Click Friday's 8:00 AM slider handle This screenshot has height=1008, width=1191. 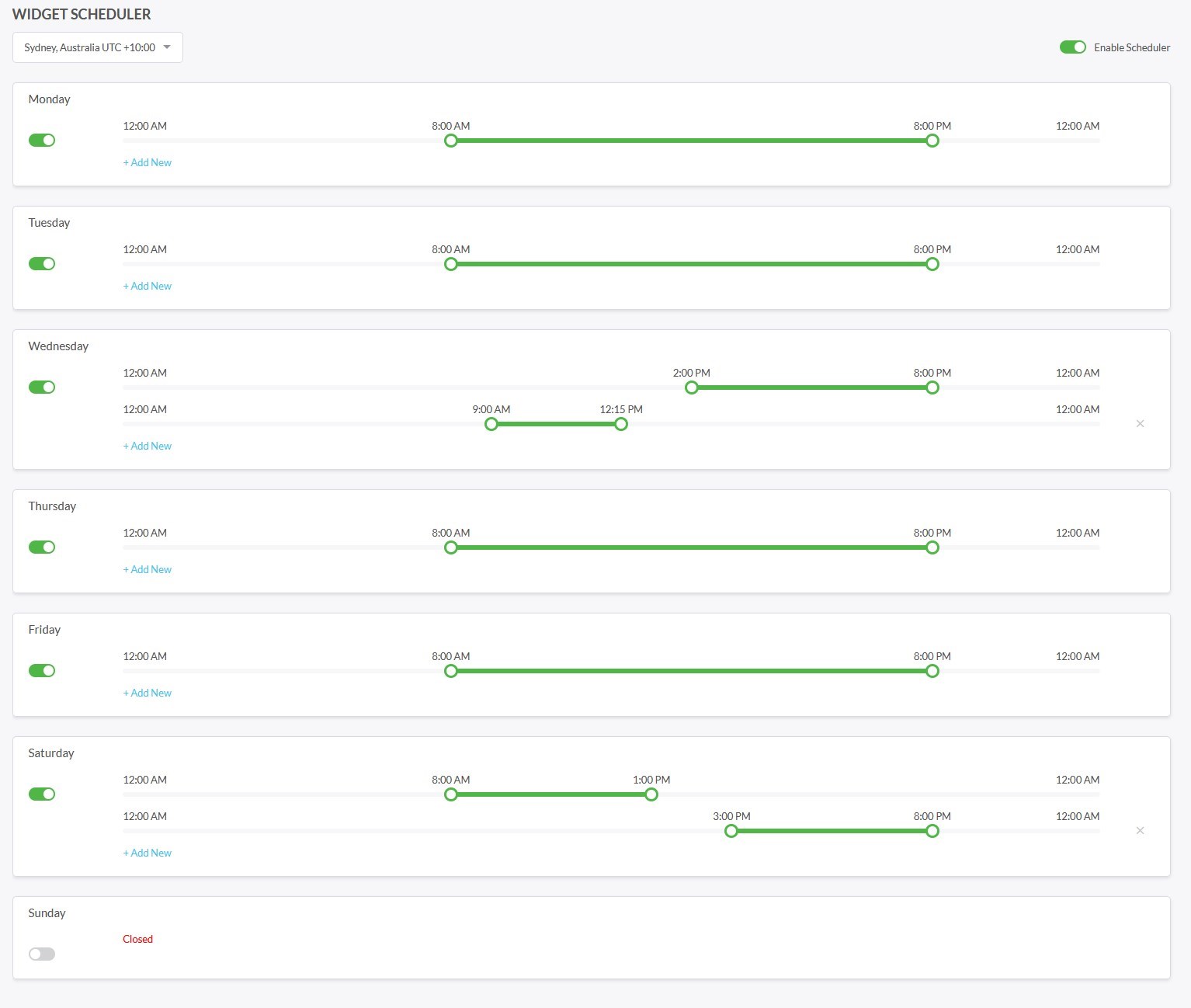(451, 671)
